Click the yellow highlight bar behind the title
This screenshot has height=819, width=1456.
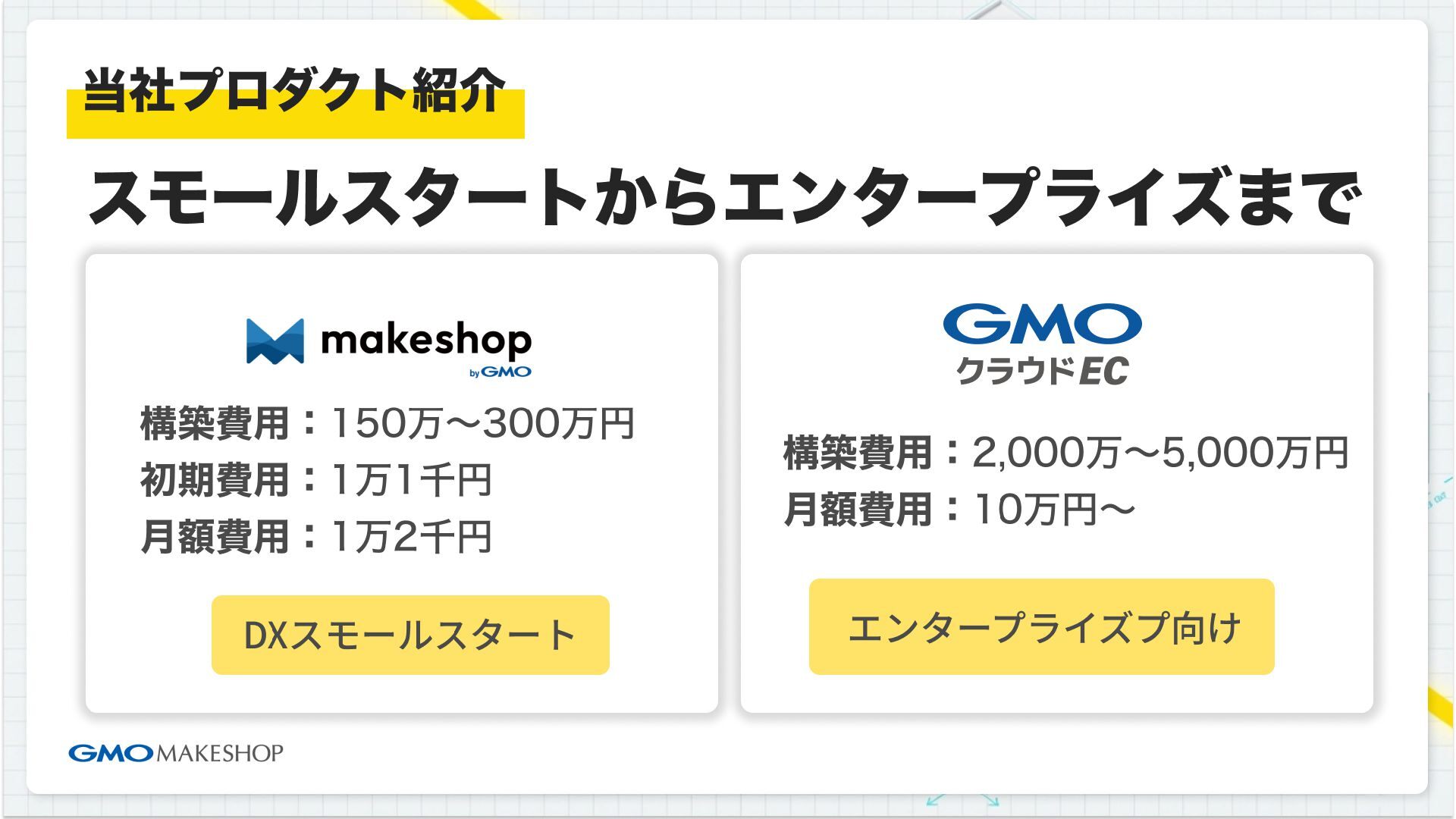tap(296, 127)
